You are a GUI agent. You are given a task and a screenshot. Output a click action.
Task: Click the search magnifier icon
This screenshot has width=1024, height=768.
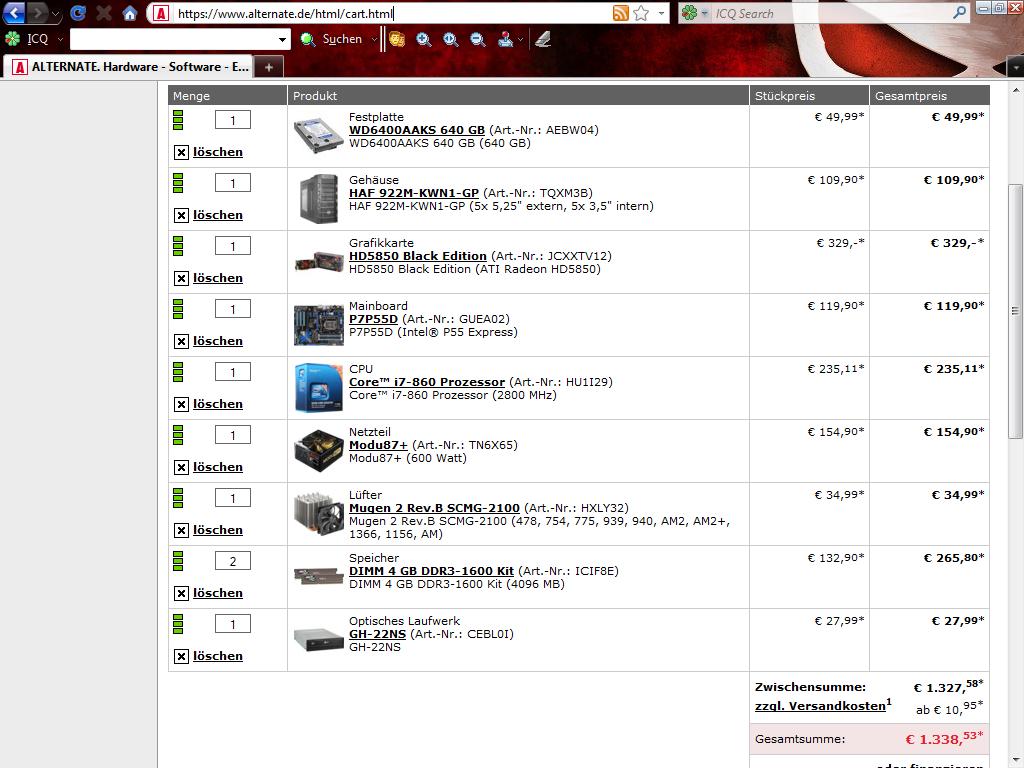coord(959,12)
